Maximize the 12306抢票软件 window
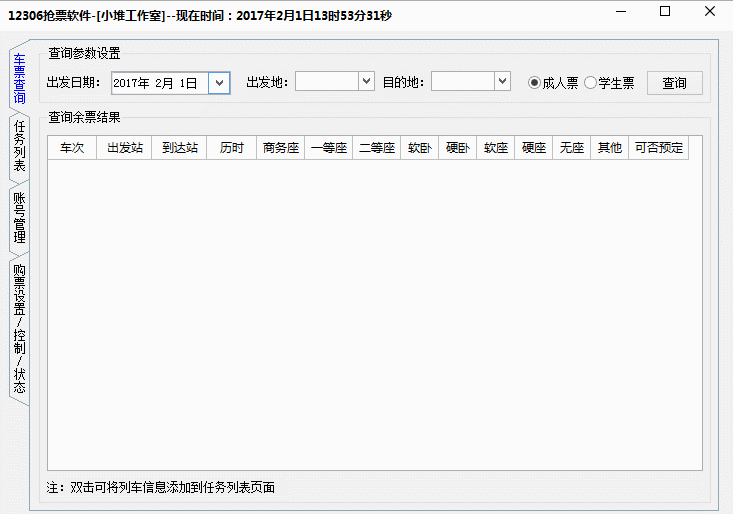Viewport: 733px width, 514px height. point(665,12)
